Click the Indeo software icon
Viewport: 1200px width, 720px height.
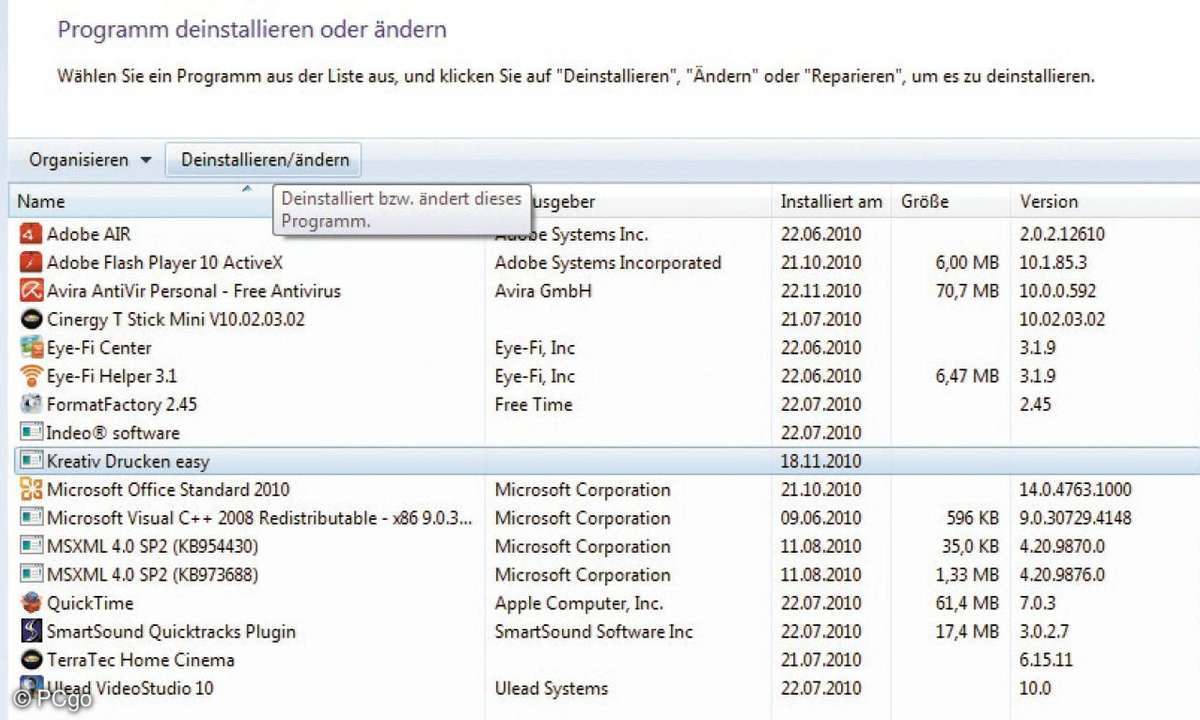(x=30, y=433)
